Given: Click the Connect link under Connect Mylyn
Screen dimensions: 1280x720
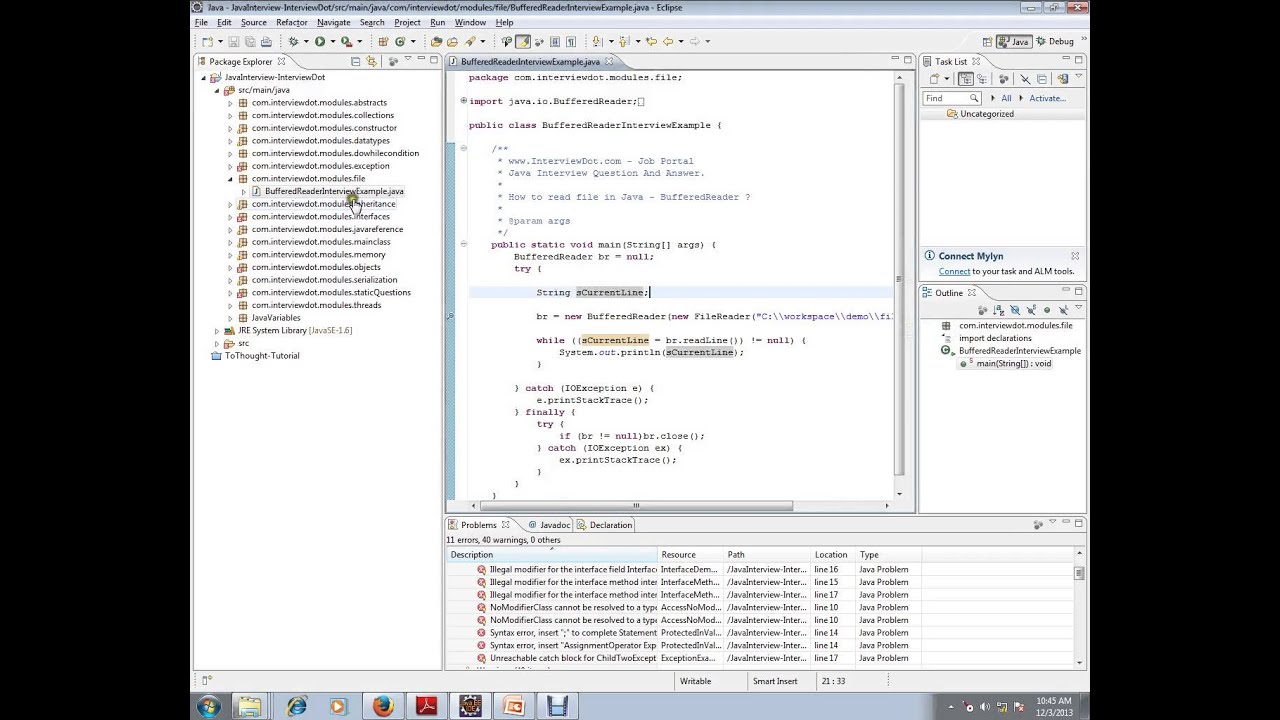Looking at the screenshot, I should tap(954, 271).
